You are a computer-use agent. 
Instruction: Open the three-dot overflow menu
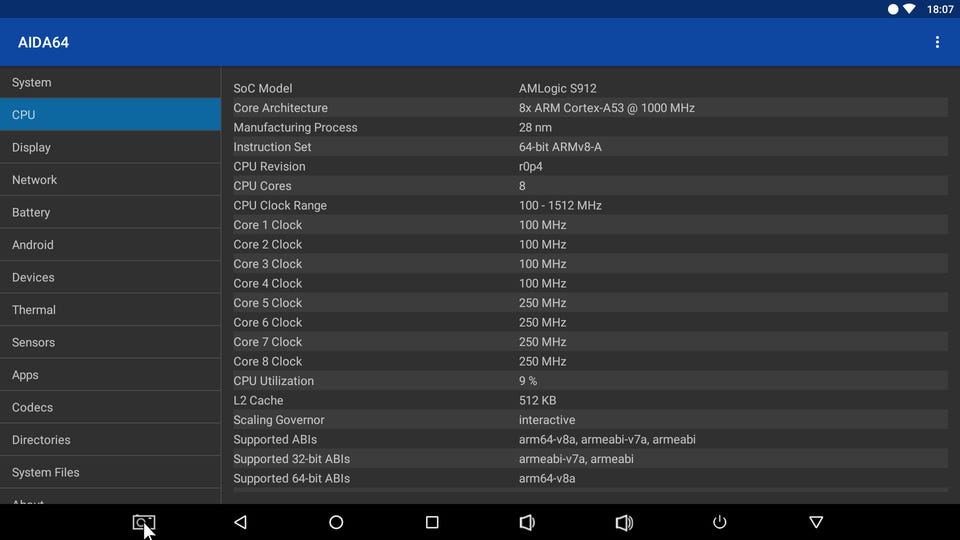[937, 42]
